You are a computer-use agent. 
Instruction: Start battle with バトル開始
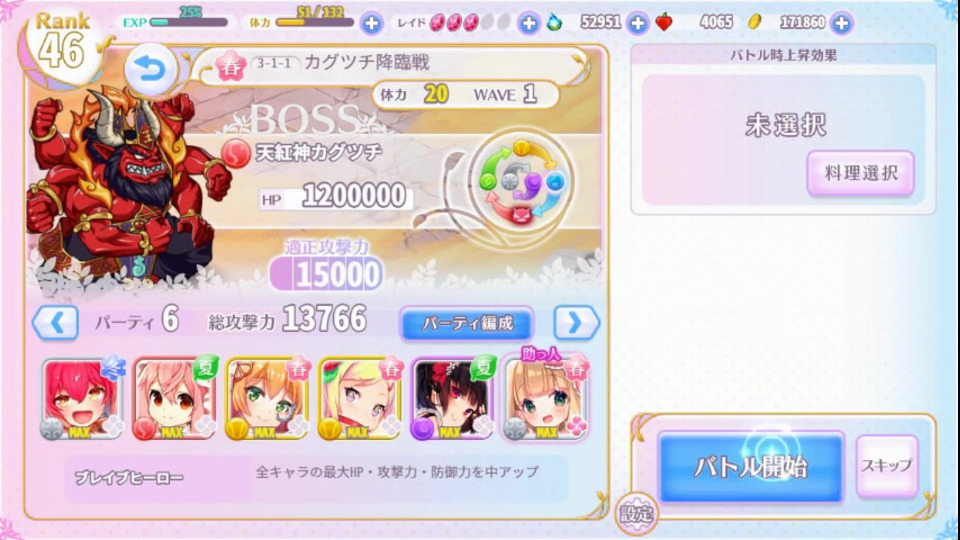pos(751,467)
